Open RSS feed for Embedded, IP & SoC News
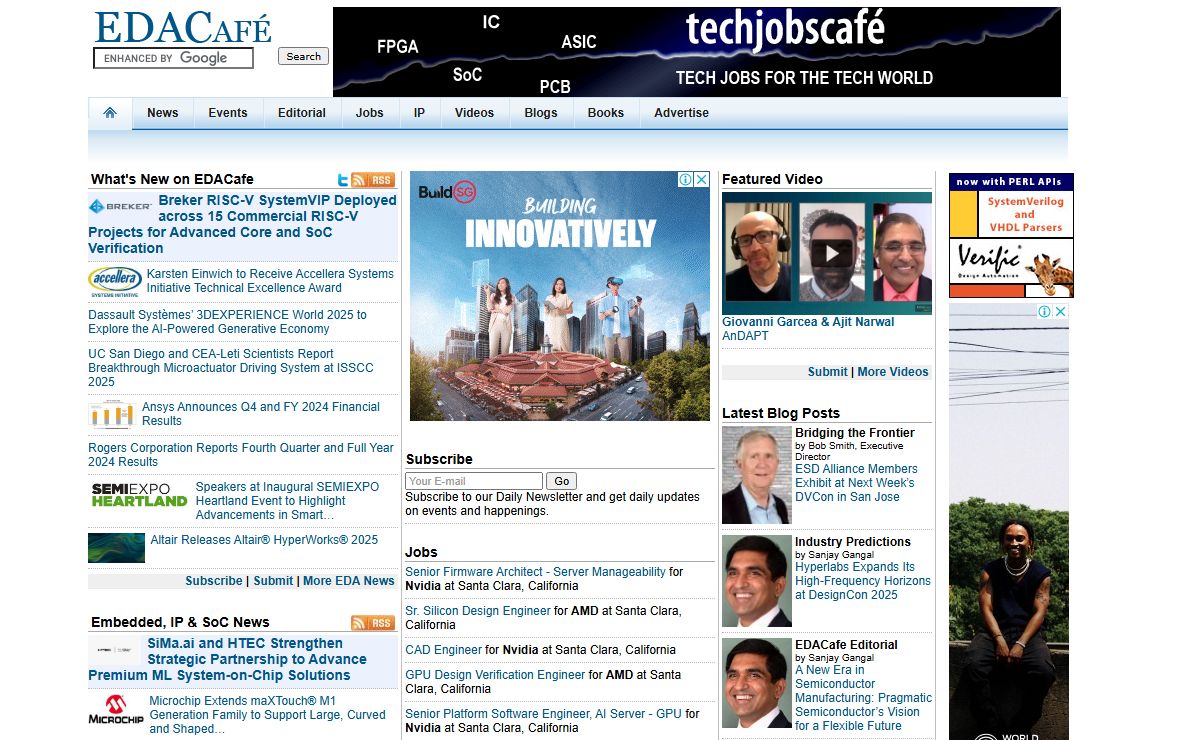The image size is (1200, 740). tap(373, 623)
